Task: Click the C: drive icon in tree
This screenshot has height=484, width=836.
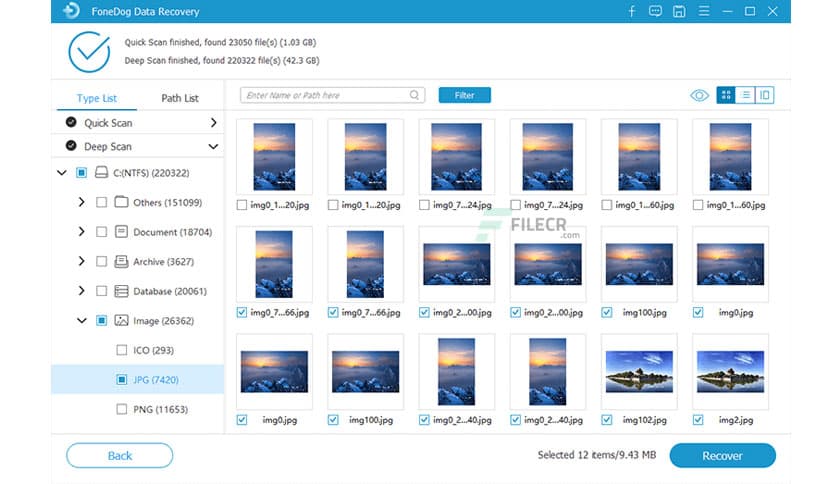Action: pos(101,172)
